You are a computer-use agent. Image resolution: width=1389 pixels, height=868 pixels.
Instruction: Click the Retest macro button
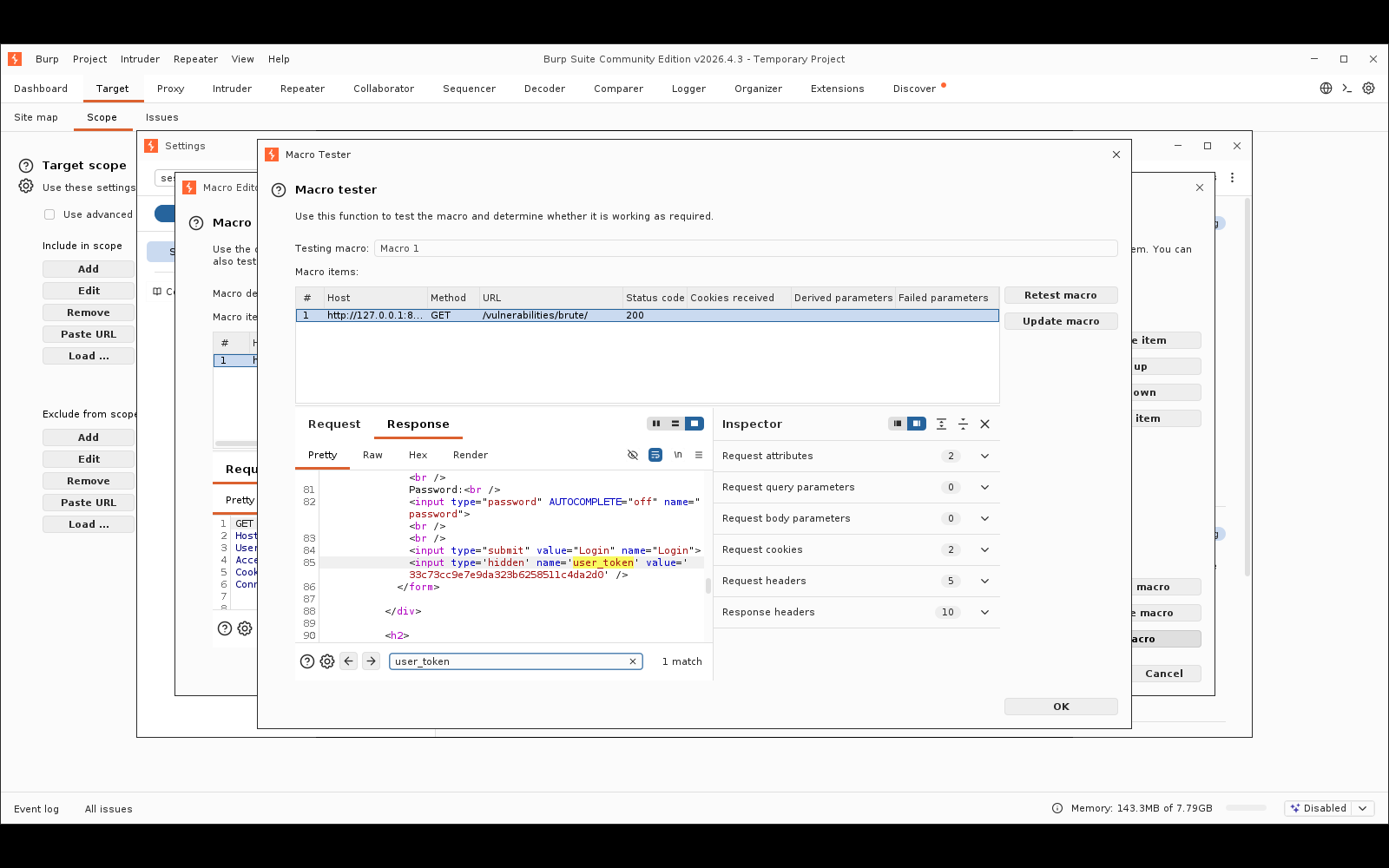pos(1061,295)
